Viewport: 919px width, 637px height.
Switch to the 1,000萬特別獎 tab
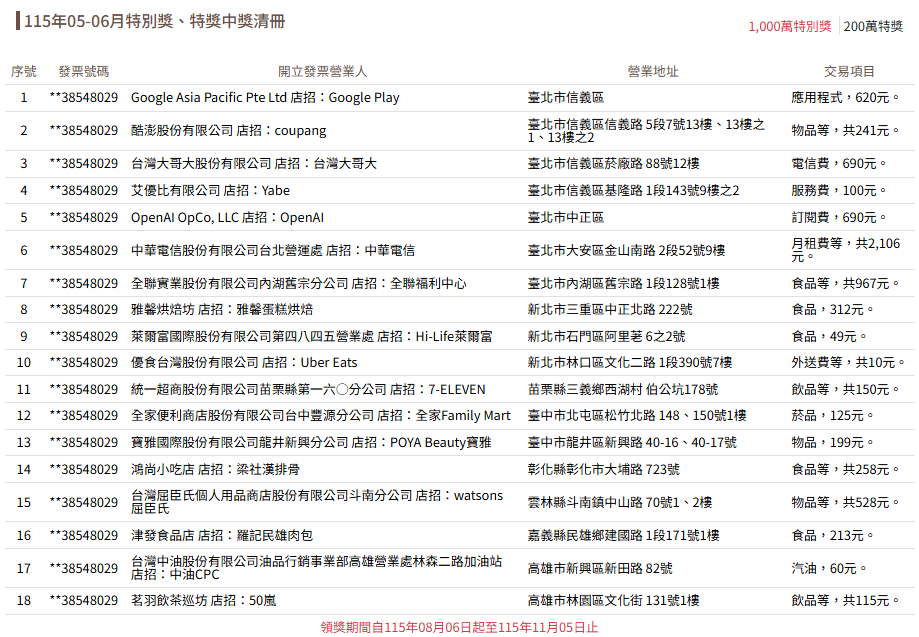coord(789,26)
